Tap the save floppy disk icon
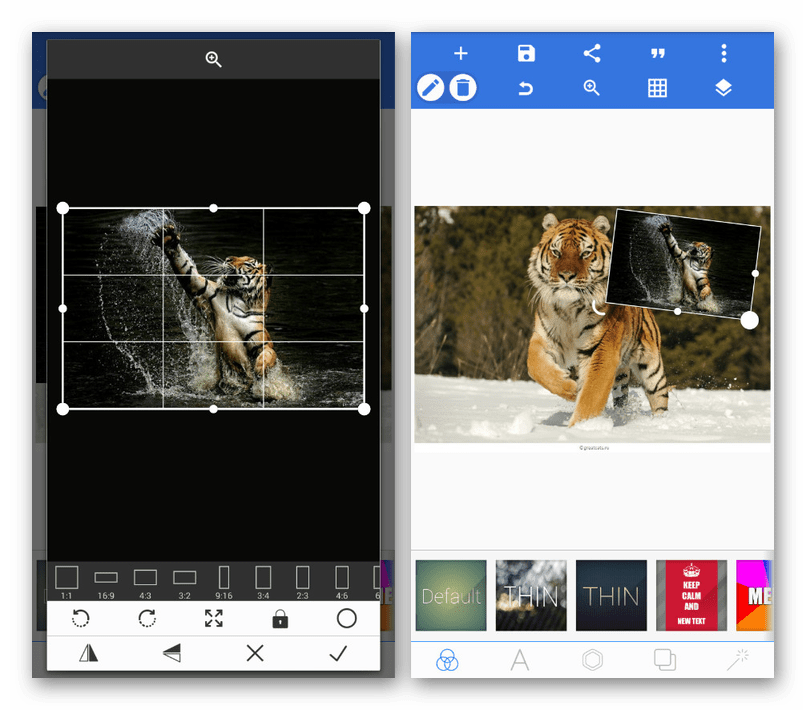Screen dimensions: 806x710 pos(526,54)
